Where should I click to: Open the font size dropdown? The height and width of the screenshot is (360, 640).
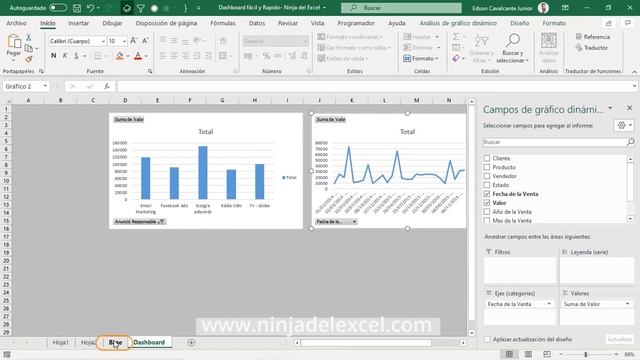coord(124,41)
